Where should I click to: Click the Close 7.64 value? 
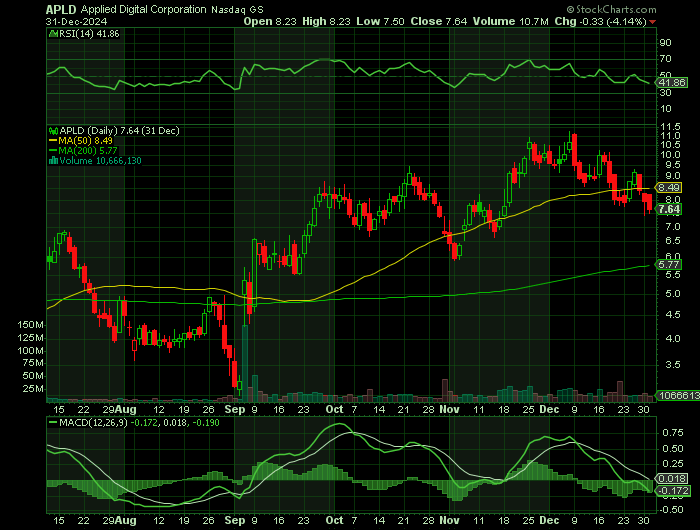click(439, 21)
